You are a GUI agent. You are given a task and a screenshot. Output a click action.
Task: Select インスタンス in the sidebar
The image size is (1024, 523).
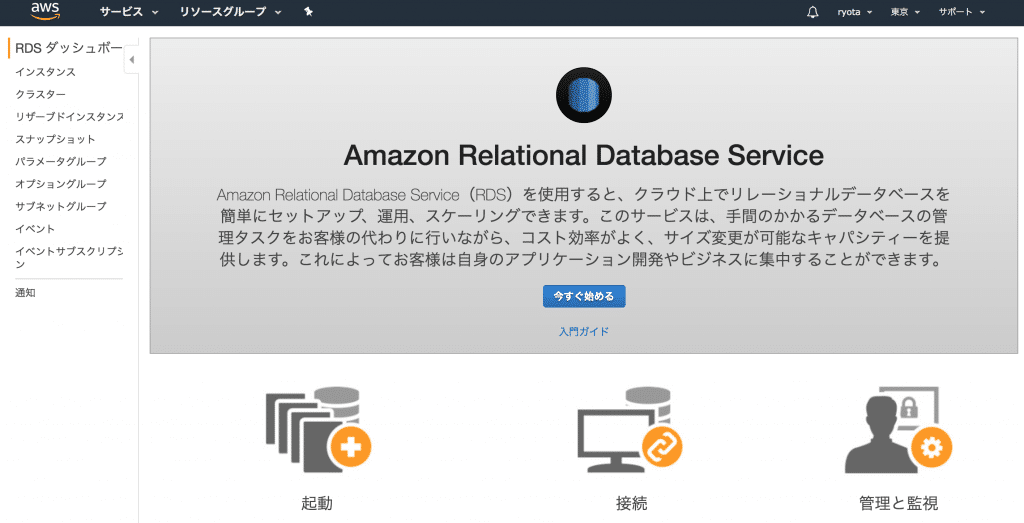click(46, 72)
